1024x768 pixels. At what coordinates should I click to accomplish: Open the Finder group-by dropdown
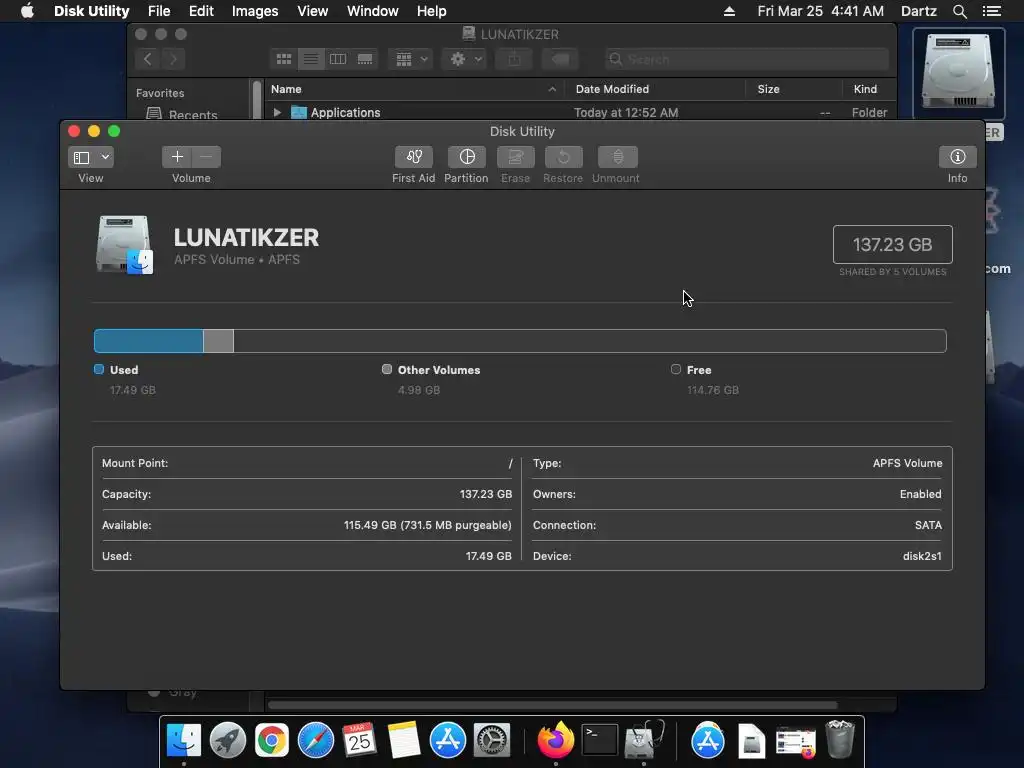click(411, 59)
